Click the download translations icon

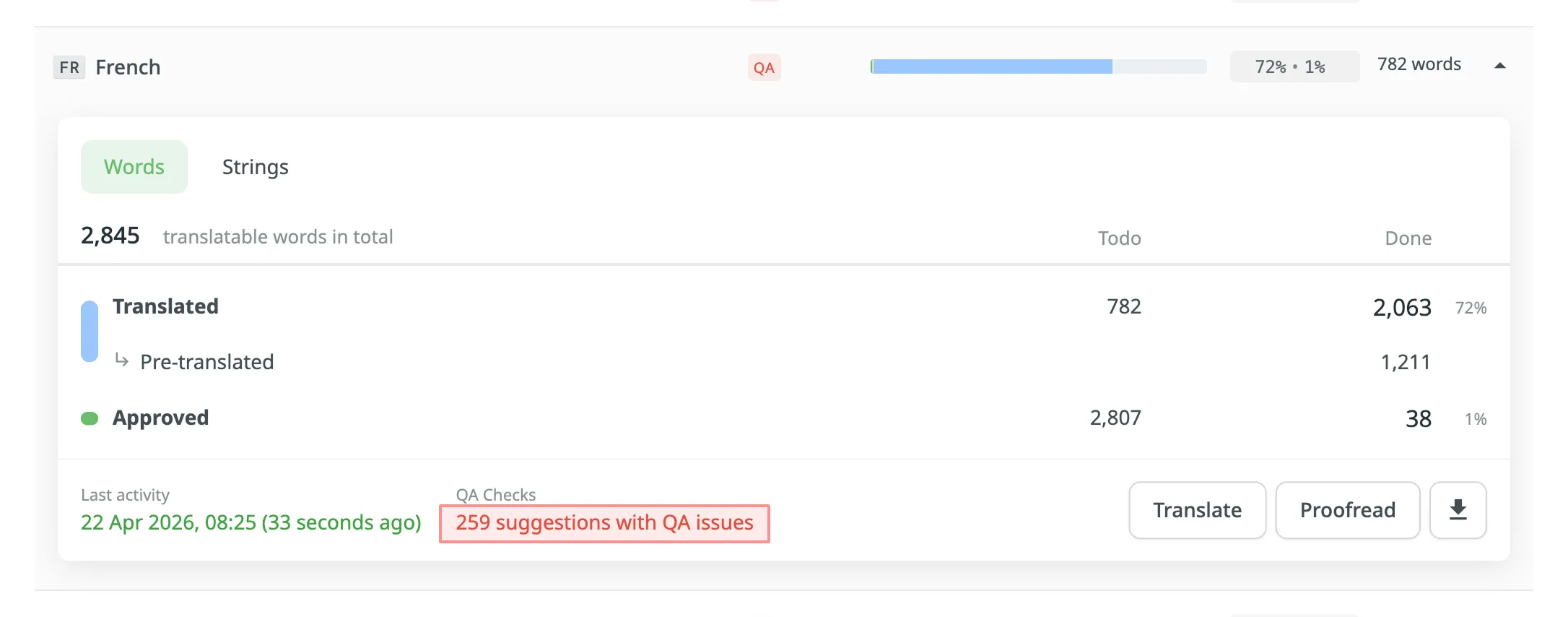1457,510
